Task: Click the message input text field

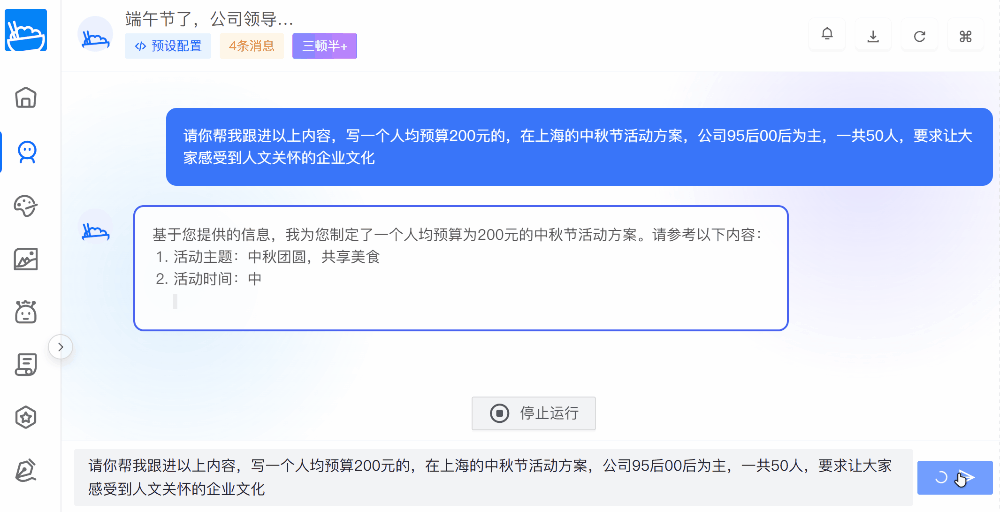Action: pos(493,478)
